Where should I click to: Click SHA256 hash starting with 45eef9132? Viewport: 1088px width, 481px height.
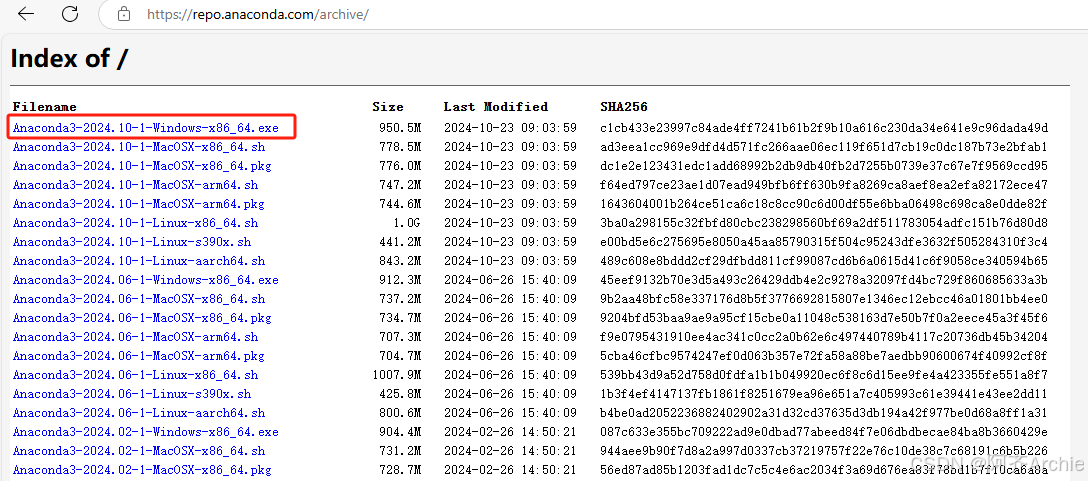coord(824,280)
